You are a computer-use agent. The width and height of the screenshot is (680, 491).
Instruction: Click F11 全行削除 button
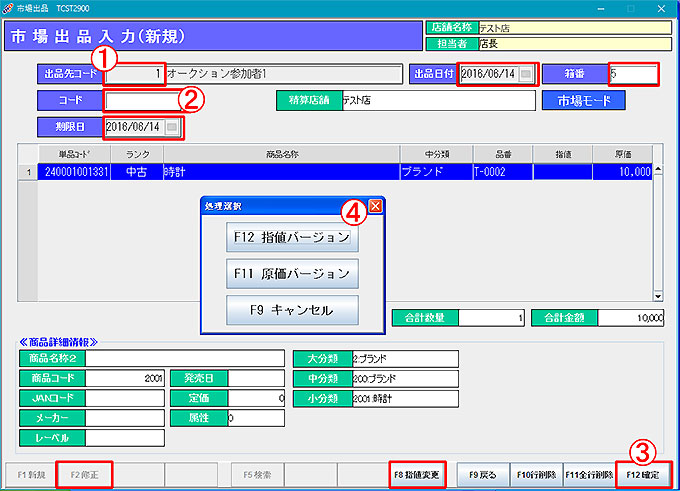point(587,473)
